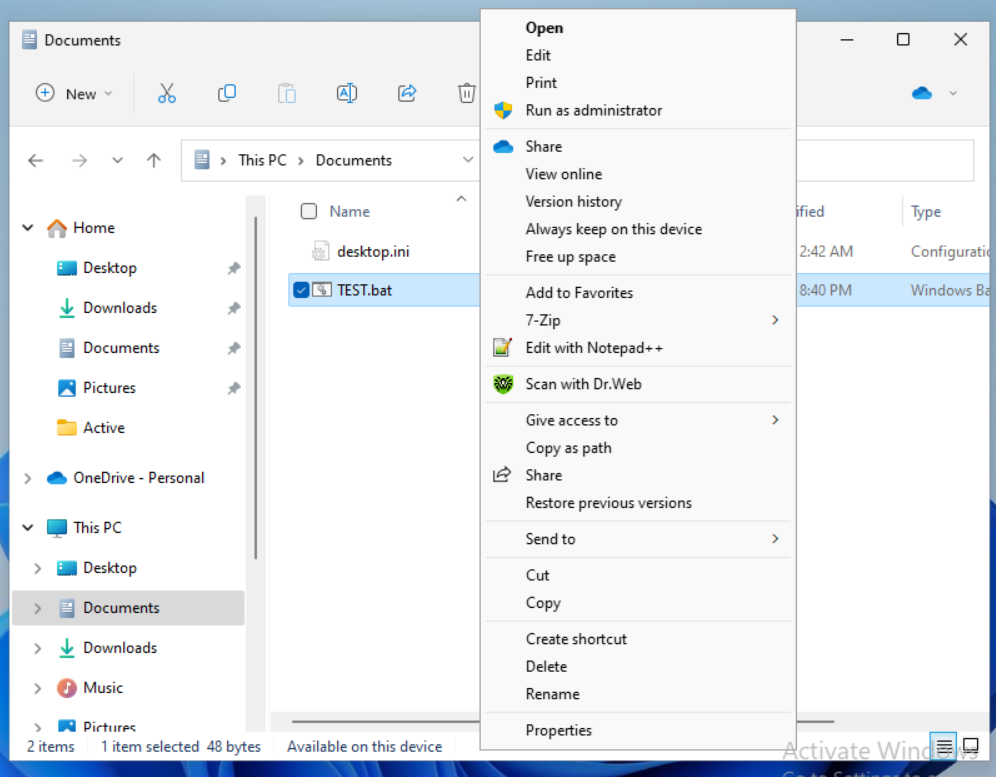
Task: Click Scan with Dr.Web menu option
Action: (x=583, y=384)
